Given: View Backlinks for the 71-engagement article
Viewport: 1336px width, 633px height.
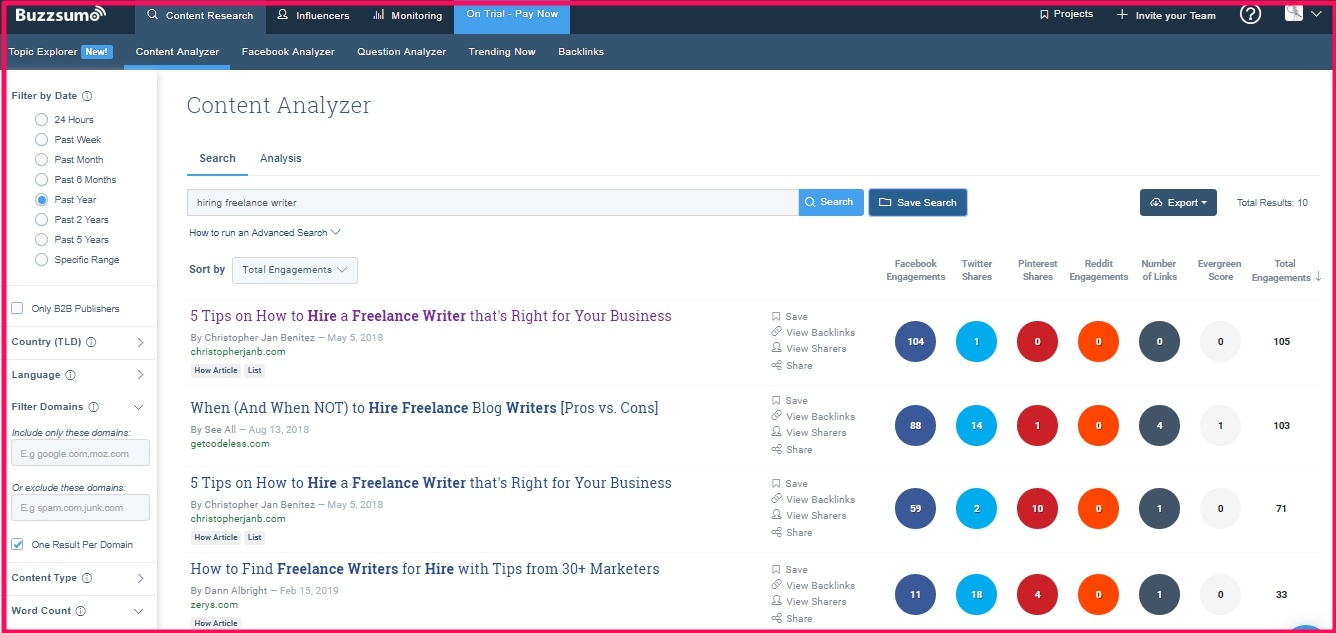Looking at the screenshot, I should coord(814,499).
